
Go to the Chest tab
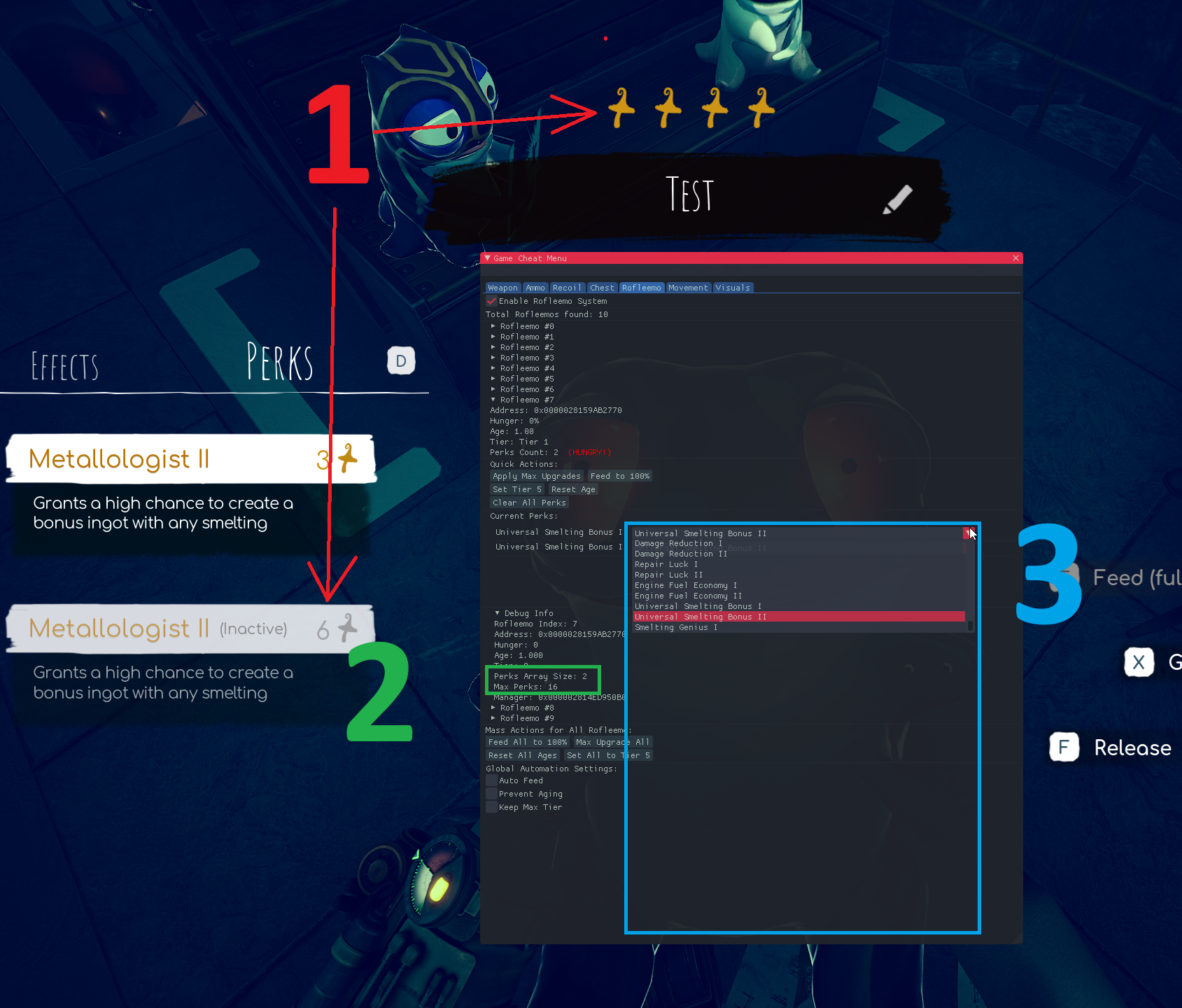pyautogui.click(x=602, y=288)
